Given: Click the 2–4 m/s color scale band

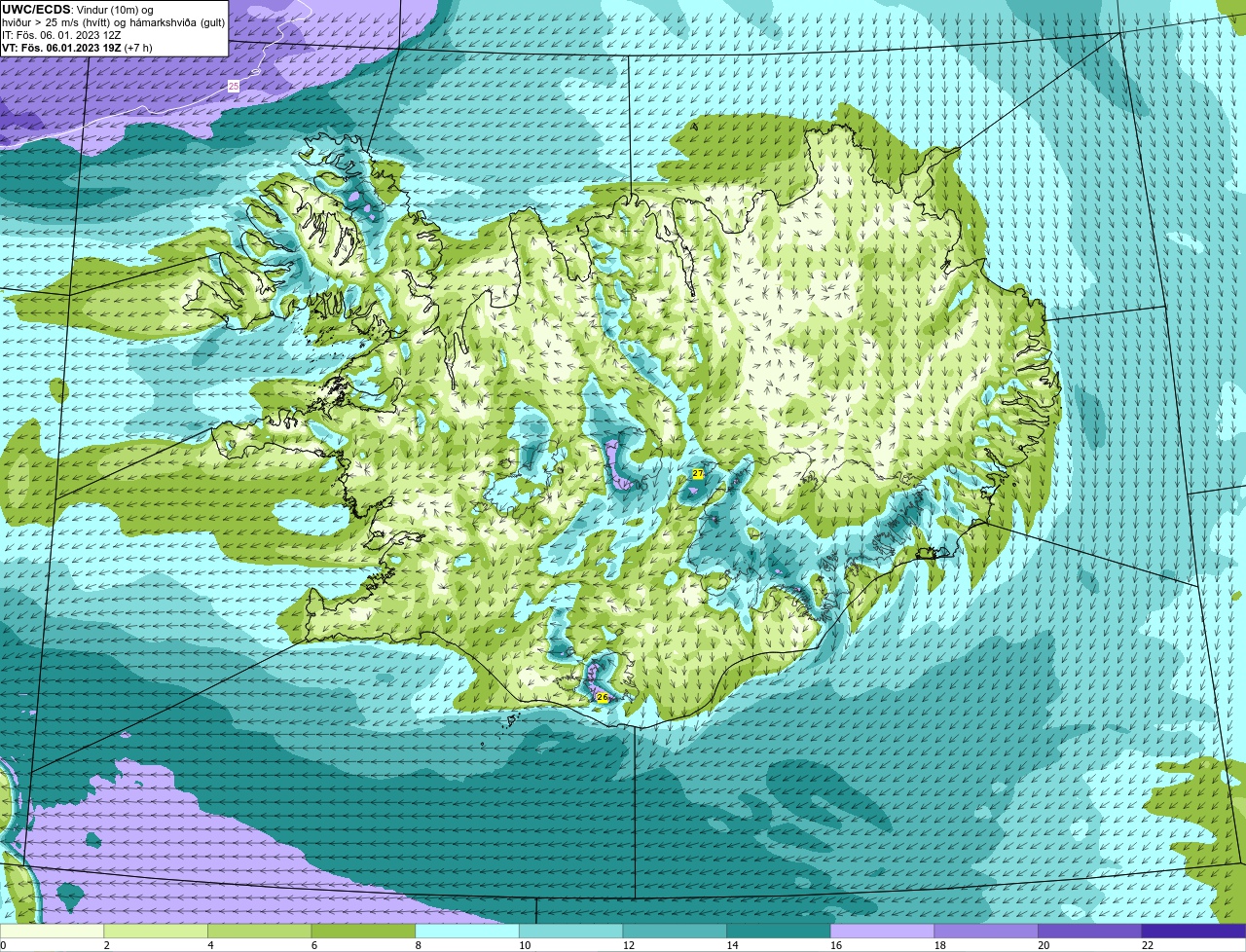Looking at the screenshot, I should pos(156,932).
